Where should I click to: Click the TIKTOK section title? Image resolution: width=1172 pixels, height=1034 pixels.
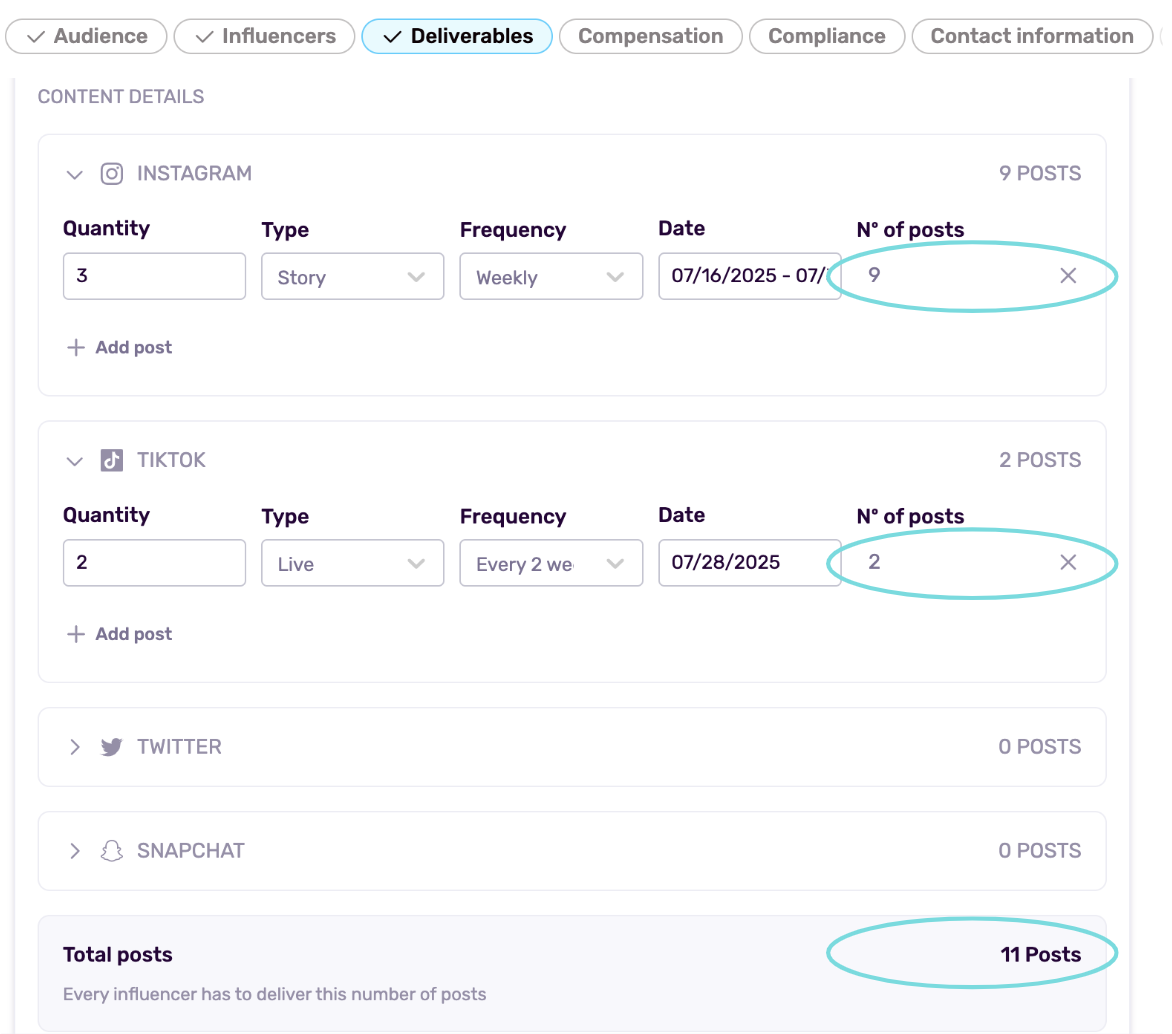(x=171, y=460)
